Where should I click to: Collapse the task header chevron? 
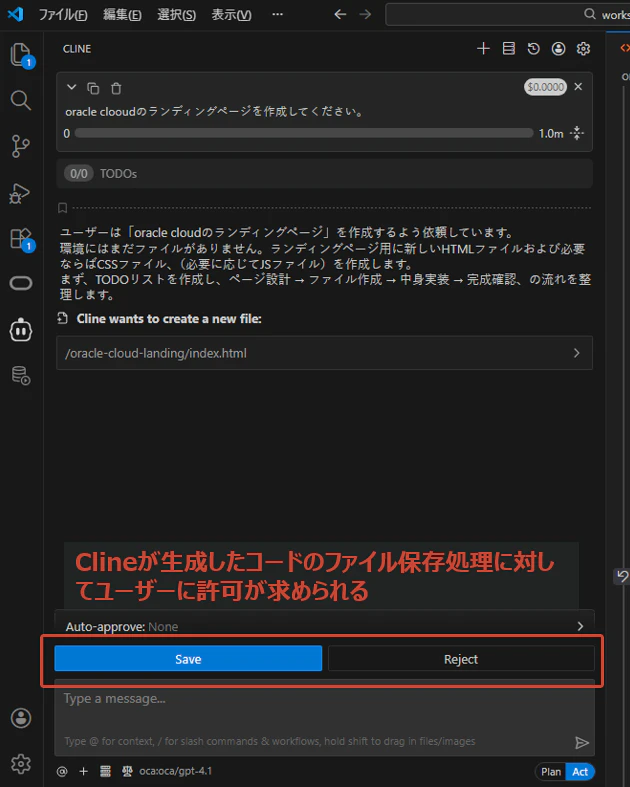(x=71, y=87)
